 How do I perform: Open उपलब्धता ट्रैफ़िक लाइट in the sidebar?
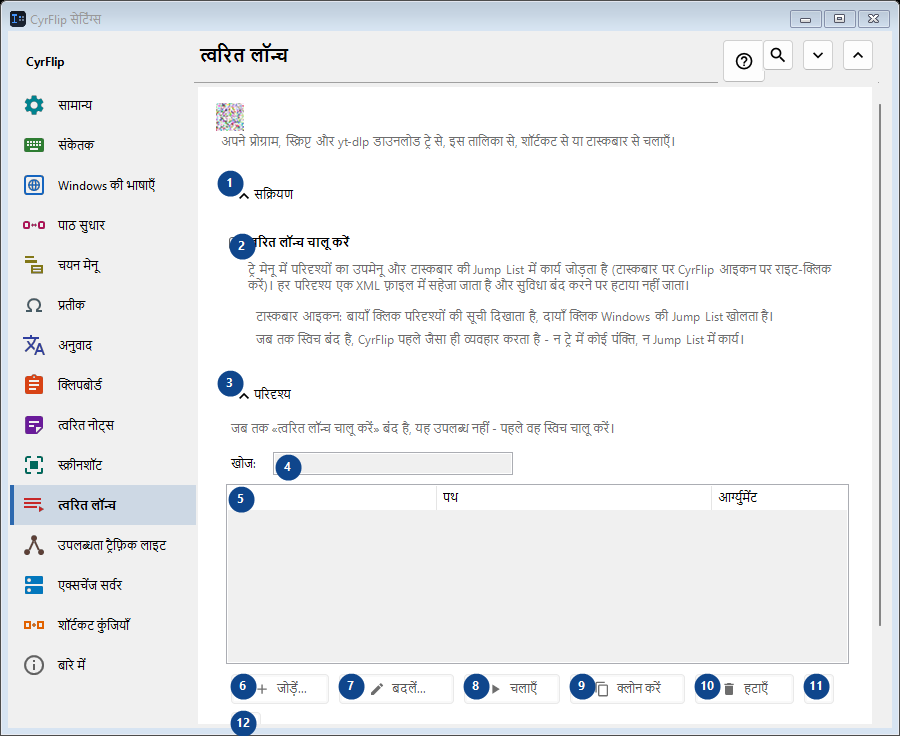pos(103,545)
